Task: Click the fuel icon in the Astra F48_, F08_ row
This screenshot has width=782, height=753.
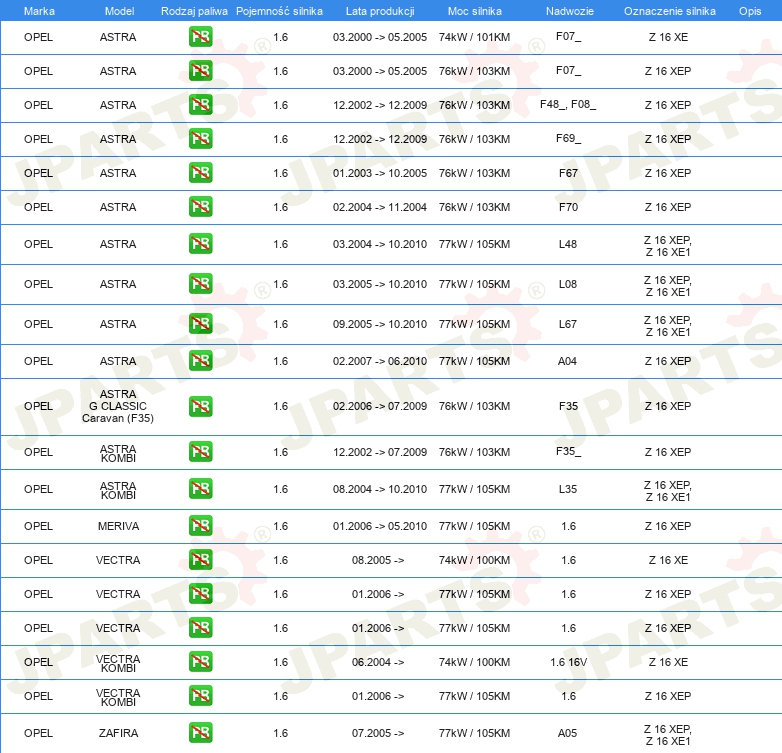Action: [x=200, y=105]
